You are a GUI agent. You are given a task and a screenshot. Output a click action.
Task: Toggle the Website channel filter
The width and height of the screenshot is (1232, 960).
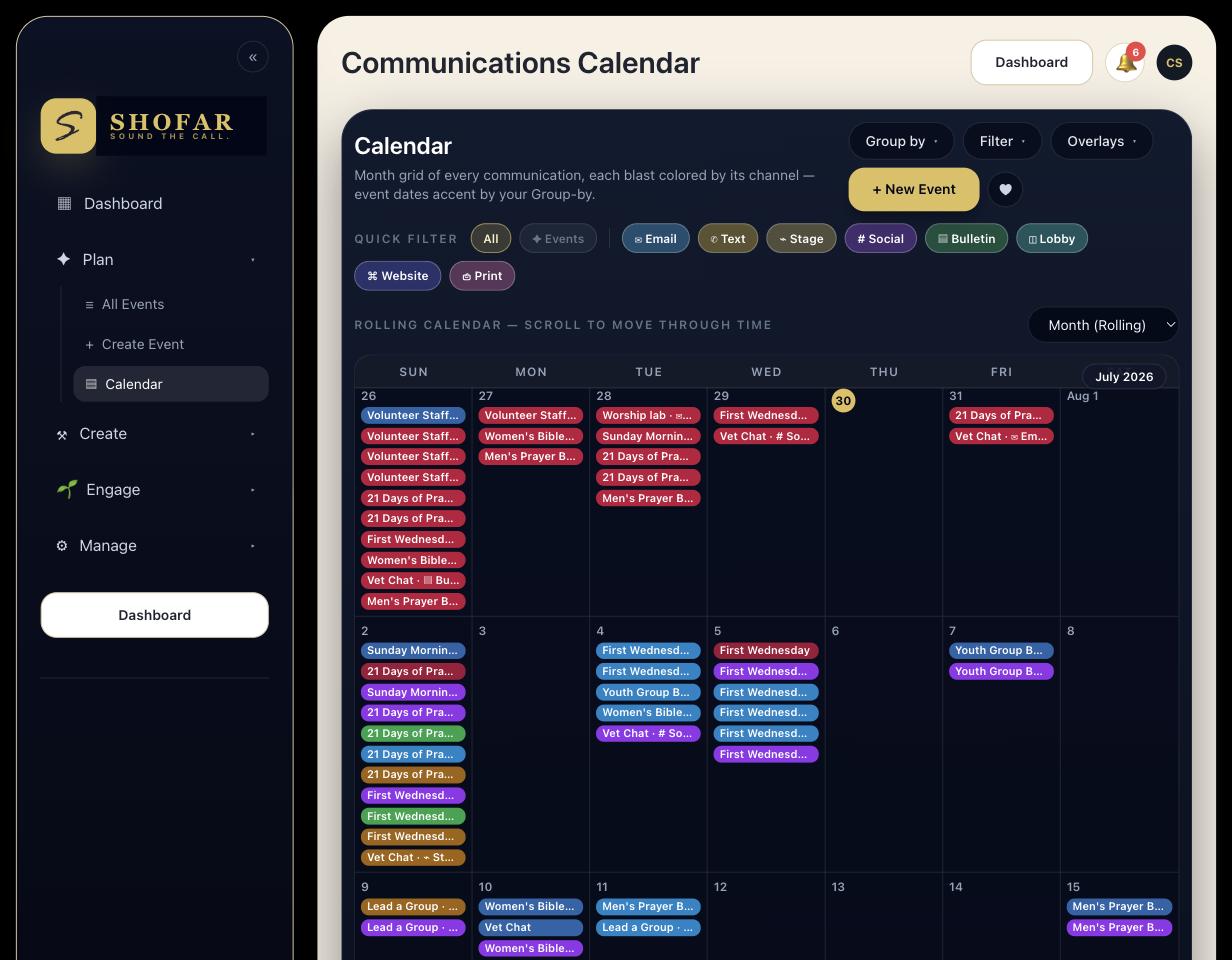point(398,276)
